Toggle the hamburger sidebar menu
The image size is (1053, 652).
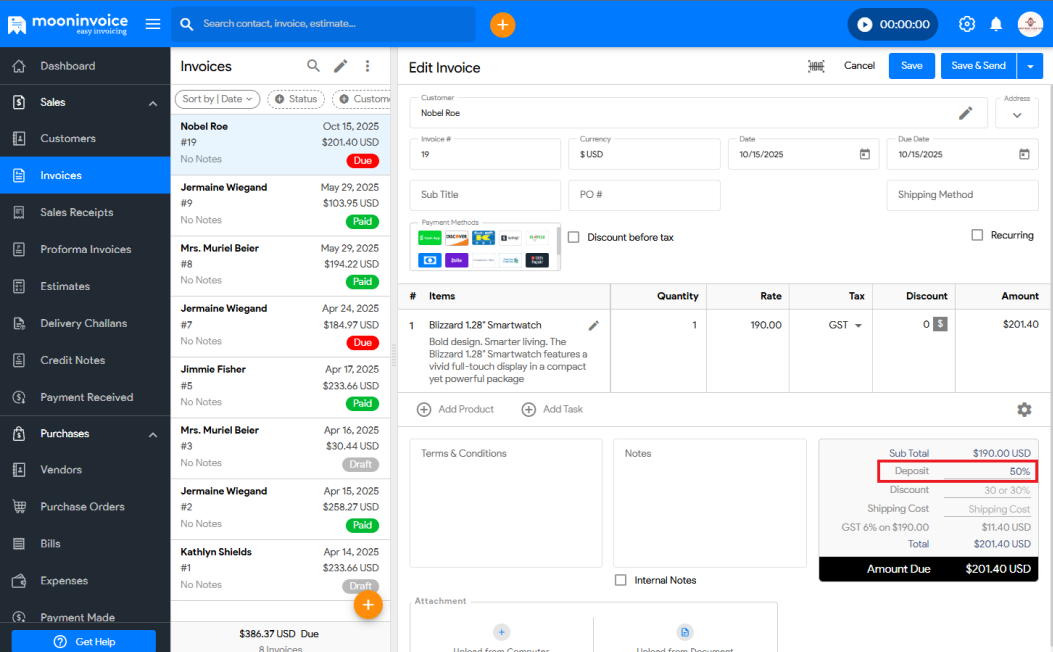point(153,24)
